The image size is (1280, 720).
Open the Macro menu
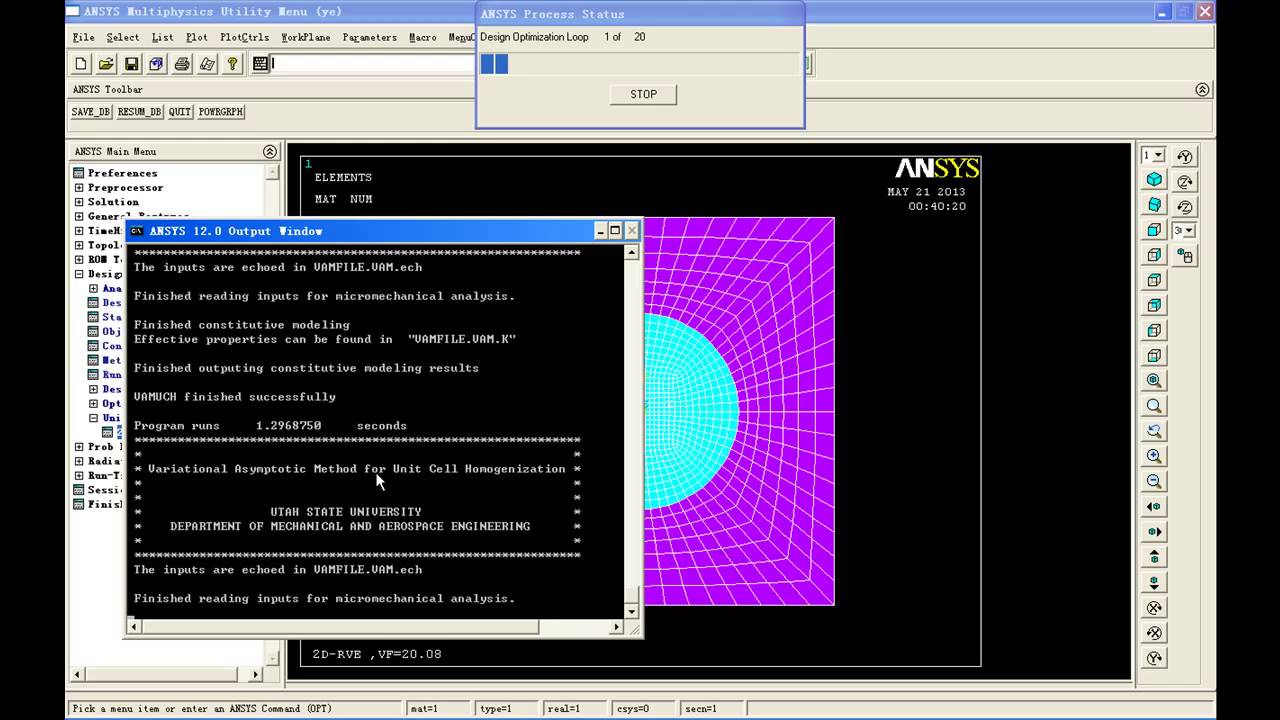[422, 37]
